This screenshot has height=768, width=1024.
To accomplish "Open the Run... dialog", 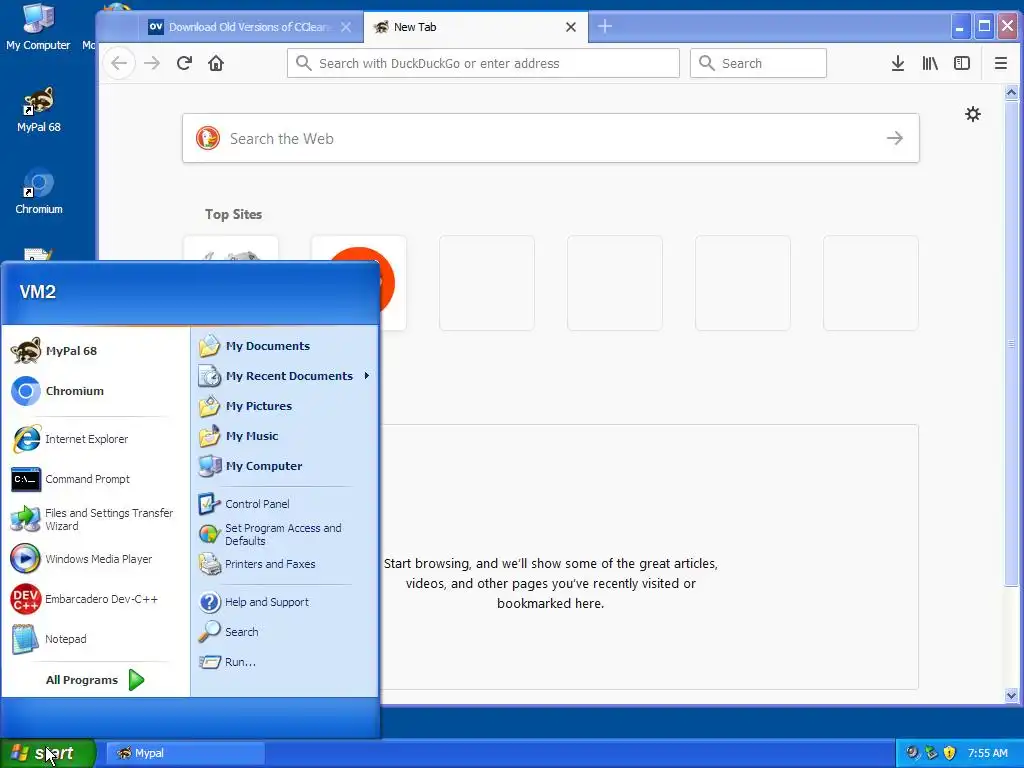I will (285, 662).
